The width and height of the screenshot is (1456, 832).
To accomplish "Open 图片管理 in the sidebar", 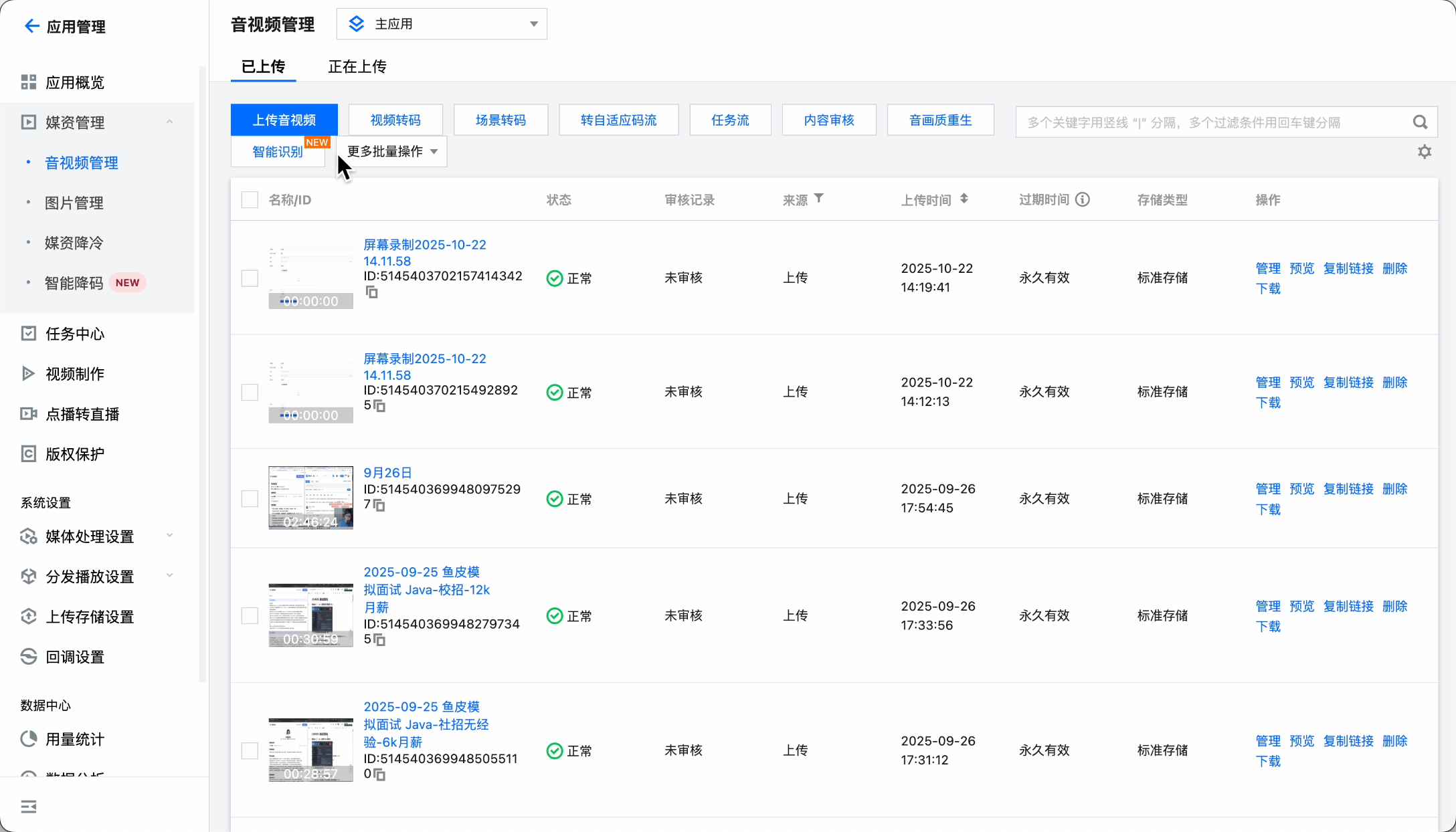I will [x=74, y=203].
